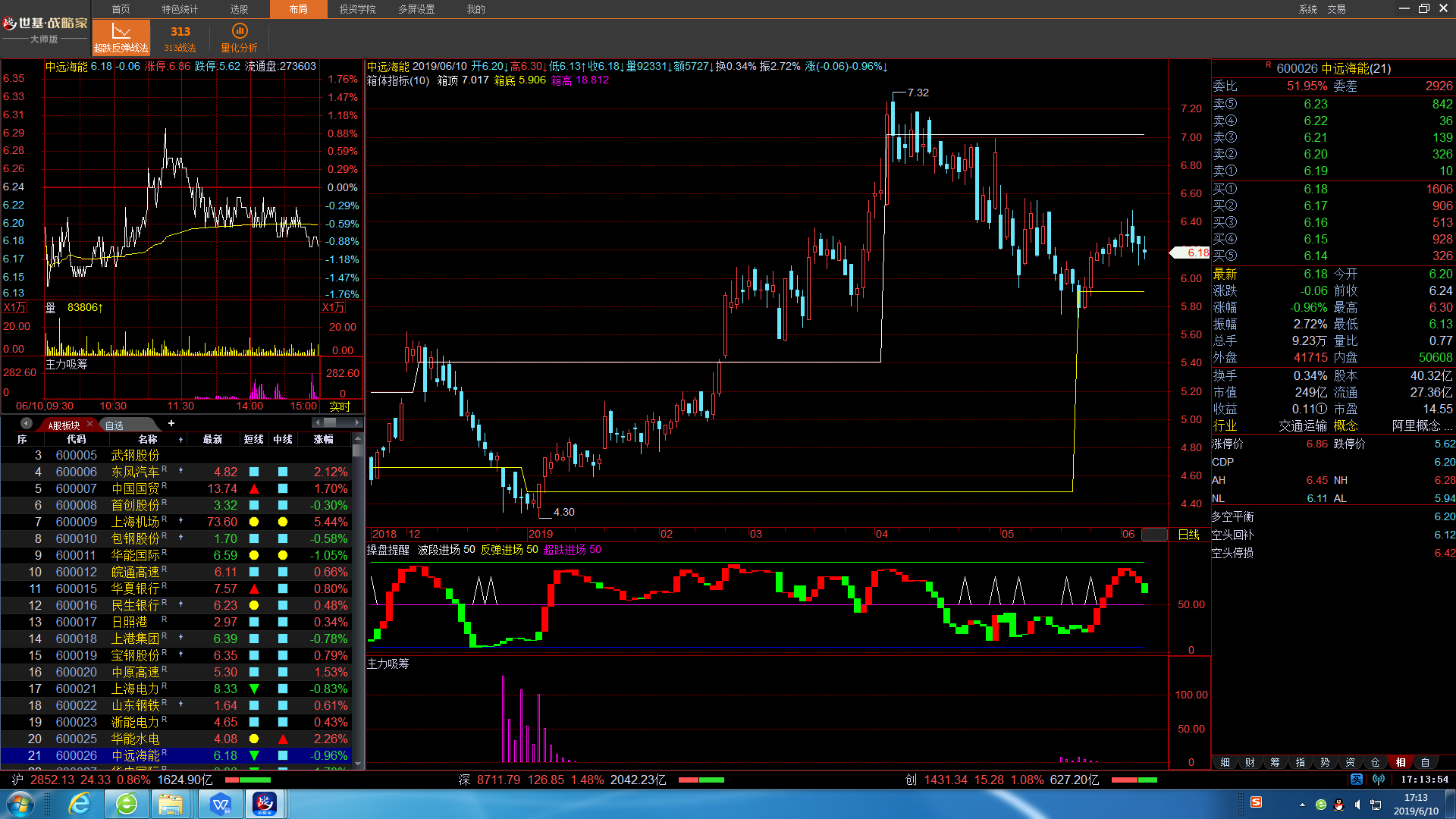Screen dimensions: 1456x819
Task: Sort the list by 涨幅 column
Action: (324, 439)
